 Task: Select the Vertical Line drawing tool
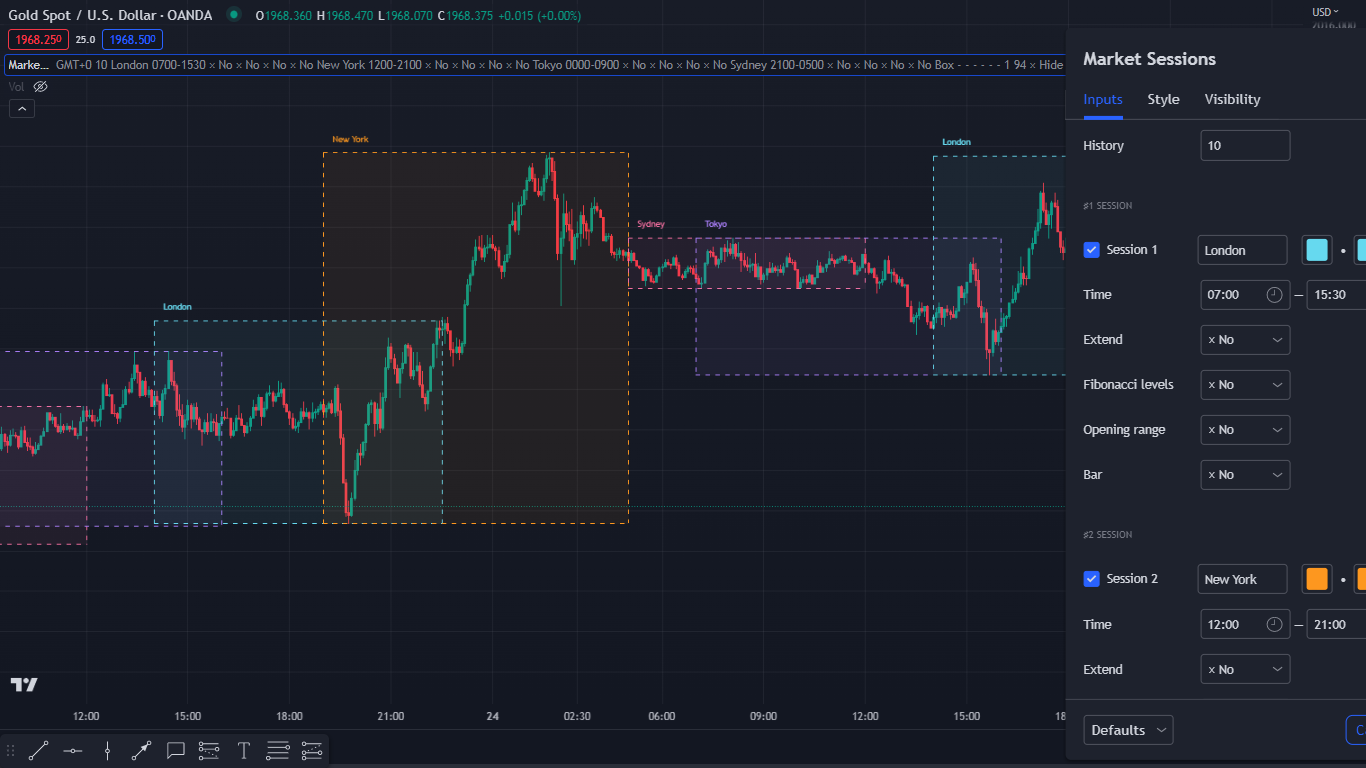tap(107, 750)
